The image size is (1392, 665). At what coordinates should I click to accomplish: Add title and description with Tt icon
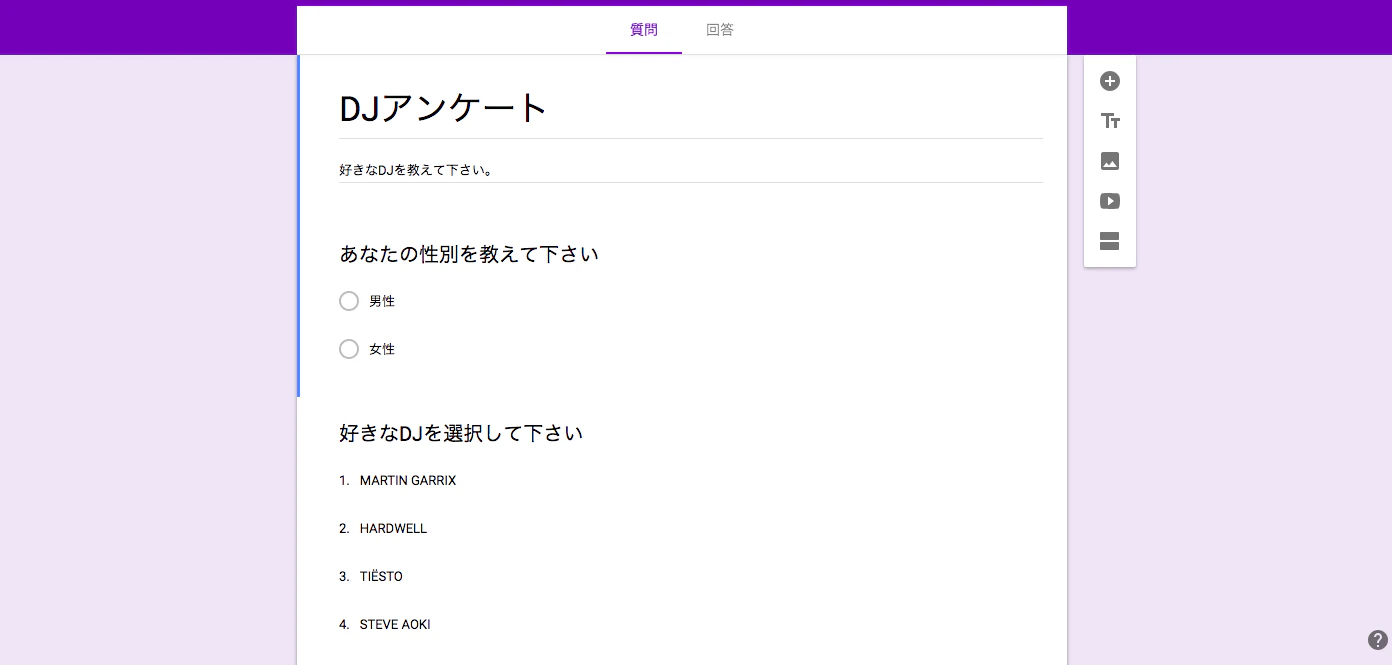pos(1110,121)
